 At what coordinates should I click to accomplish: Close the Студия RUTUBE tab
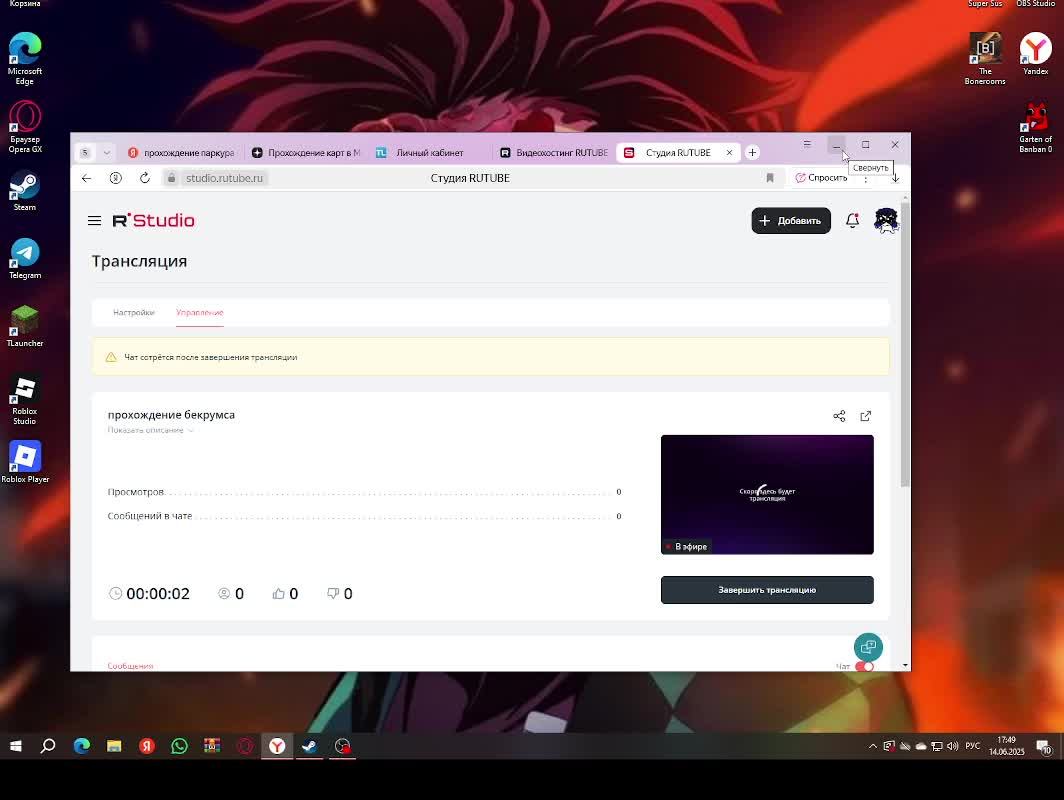click(729, 153)
